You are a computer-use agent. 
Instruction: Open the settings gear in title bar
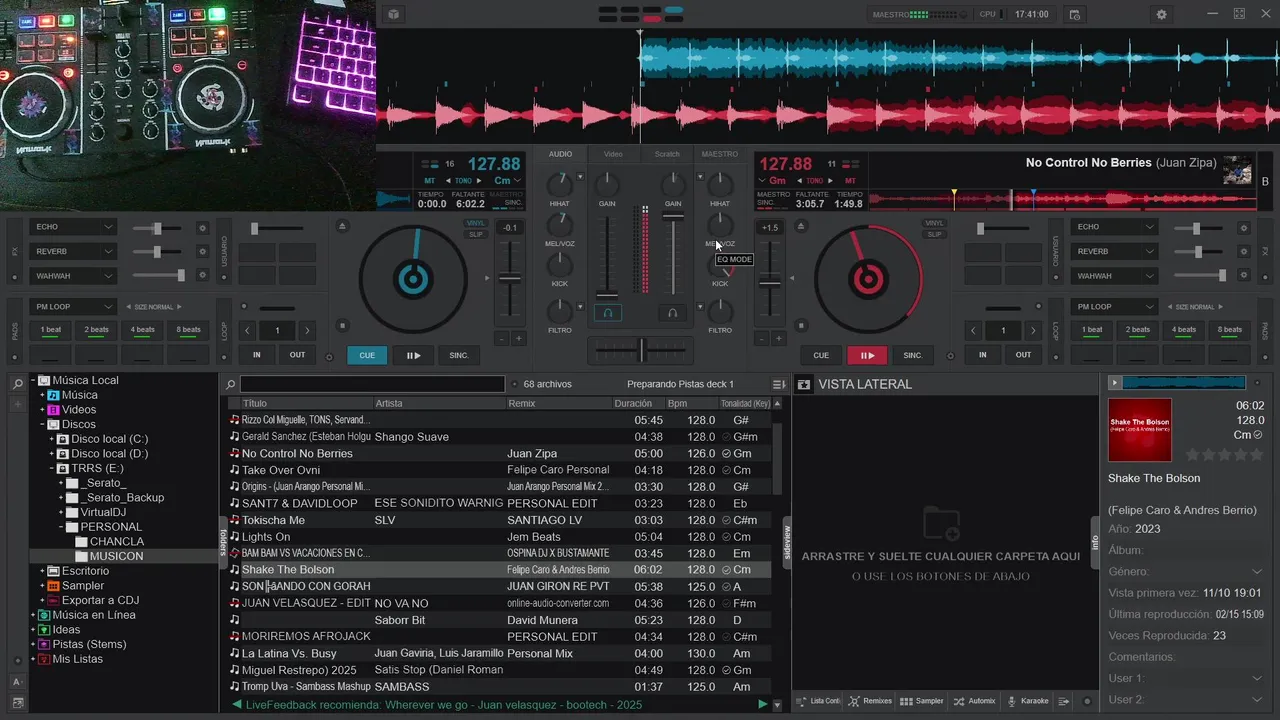pos(1161,14)
